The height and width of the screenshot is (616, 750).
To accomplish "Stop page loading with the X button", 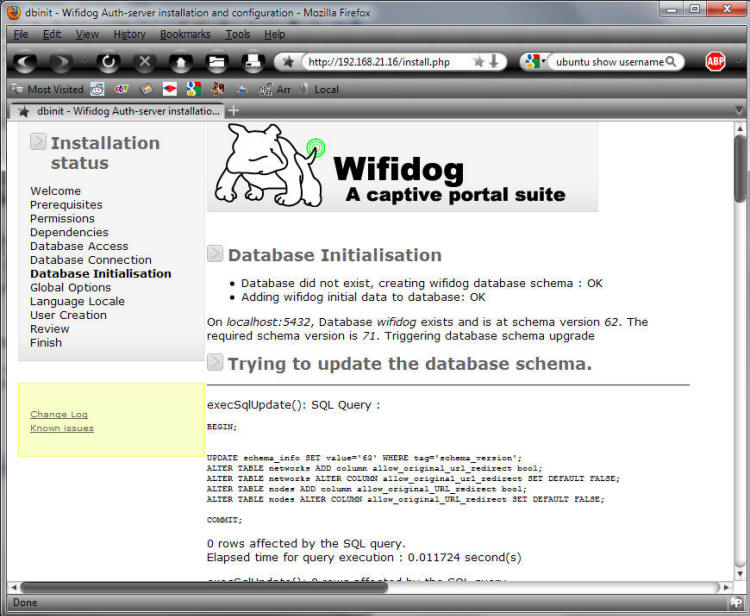I will tap(144, 62).
